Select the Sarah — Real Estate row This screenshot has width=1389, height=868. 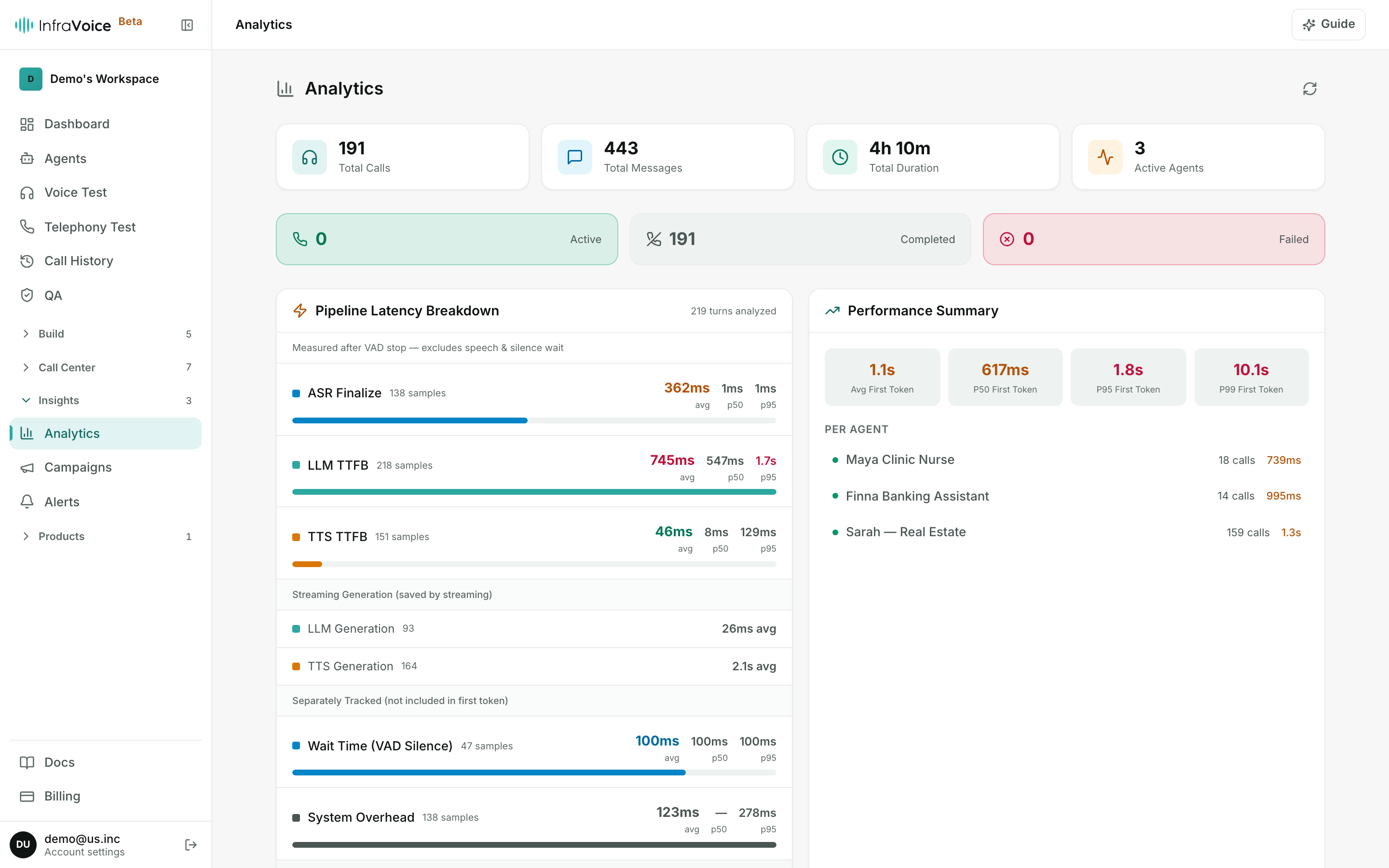tap(1066, 532)
